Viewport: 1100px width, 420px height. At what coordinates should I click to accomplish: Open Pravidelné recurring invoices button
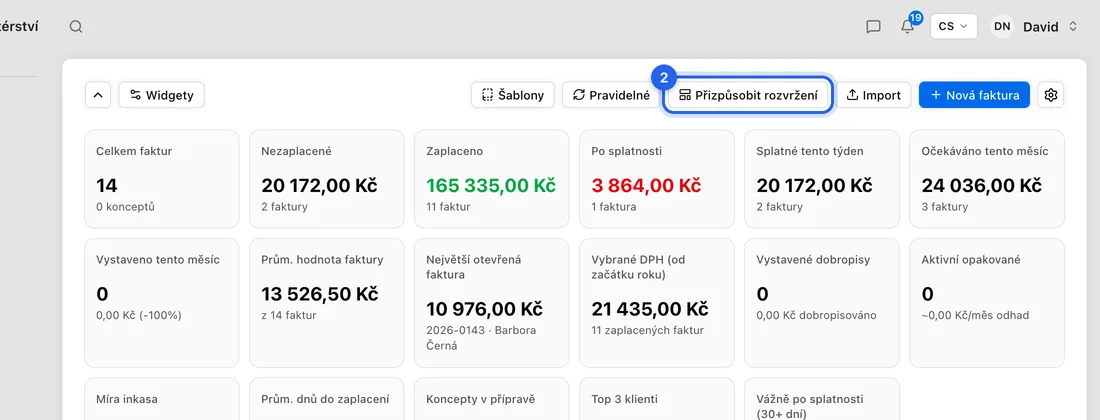point(612,95)
